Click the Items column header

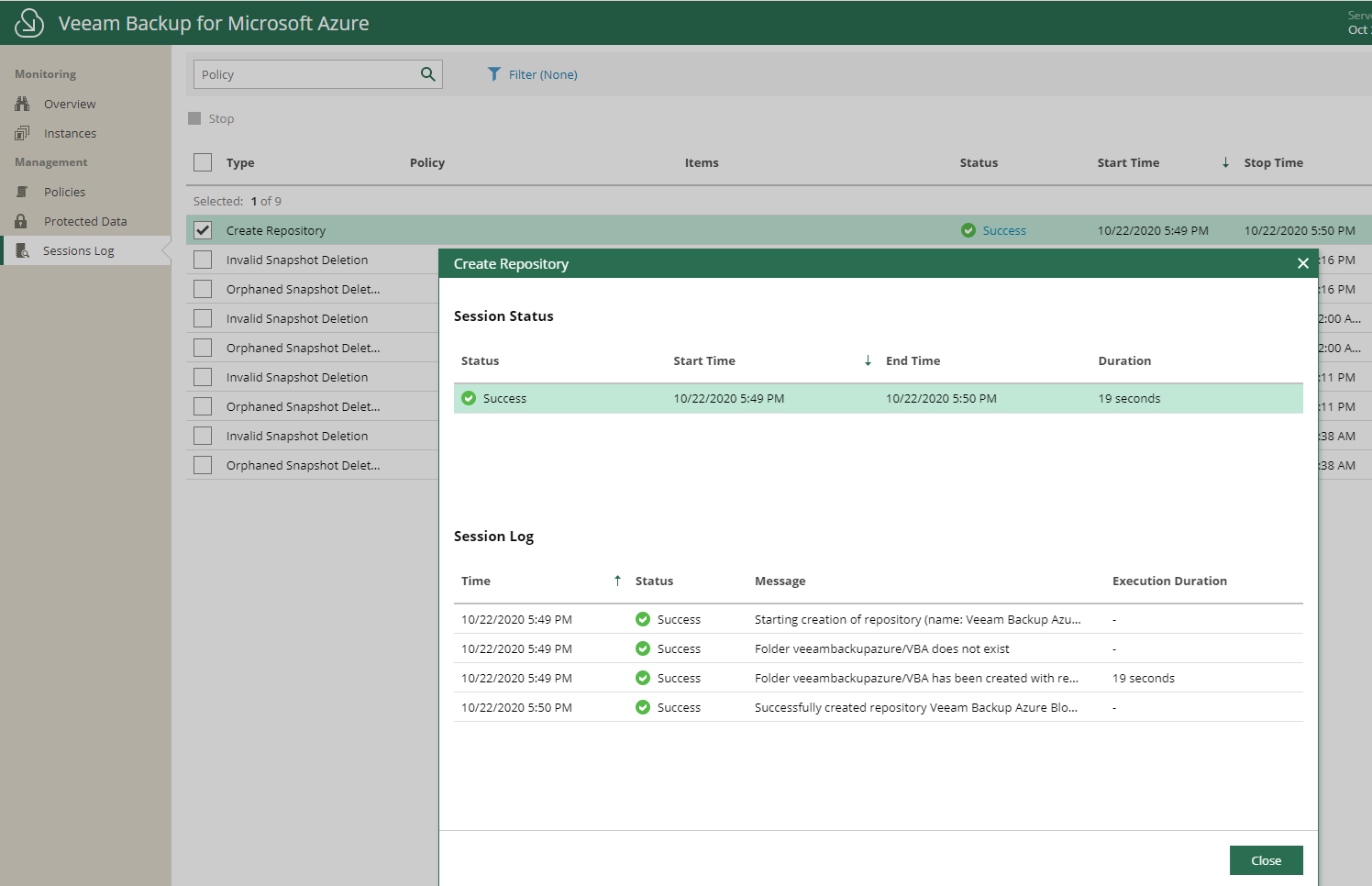point(702,162)
